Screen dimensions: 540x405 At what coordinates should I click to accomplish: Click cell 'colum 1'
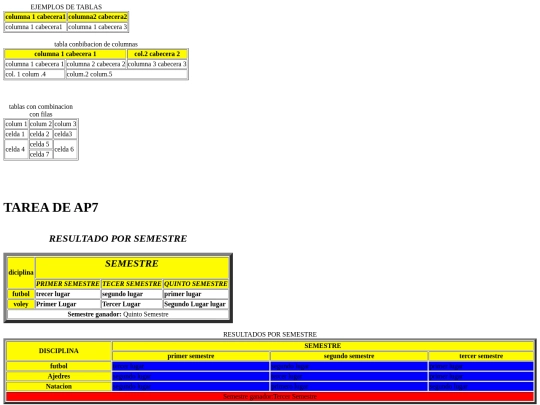(16, 124)
